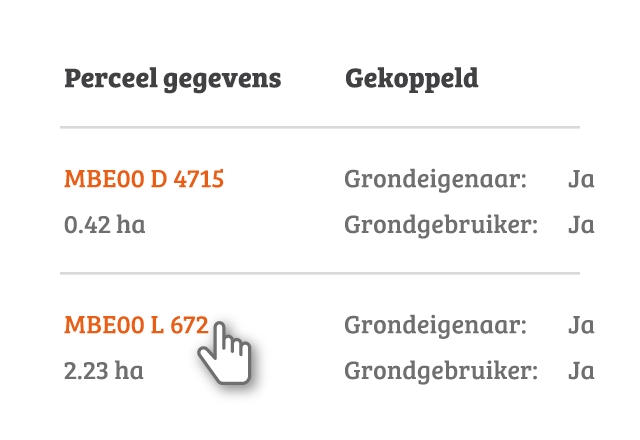Click Ja next to Grondgebruiker for L 672
This screenshot has width=640, height=440.
581,371
